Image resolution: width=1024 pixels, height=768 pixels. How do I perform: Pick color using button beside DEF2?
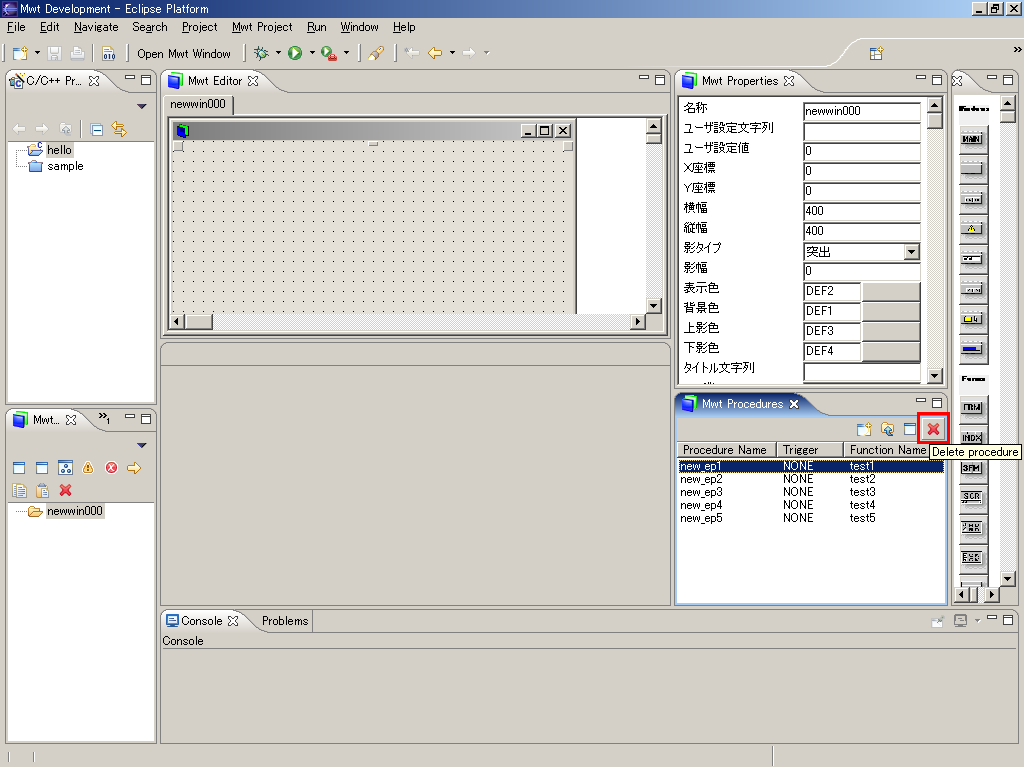pos(891,291)
